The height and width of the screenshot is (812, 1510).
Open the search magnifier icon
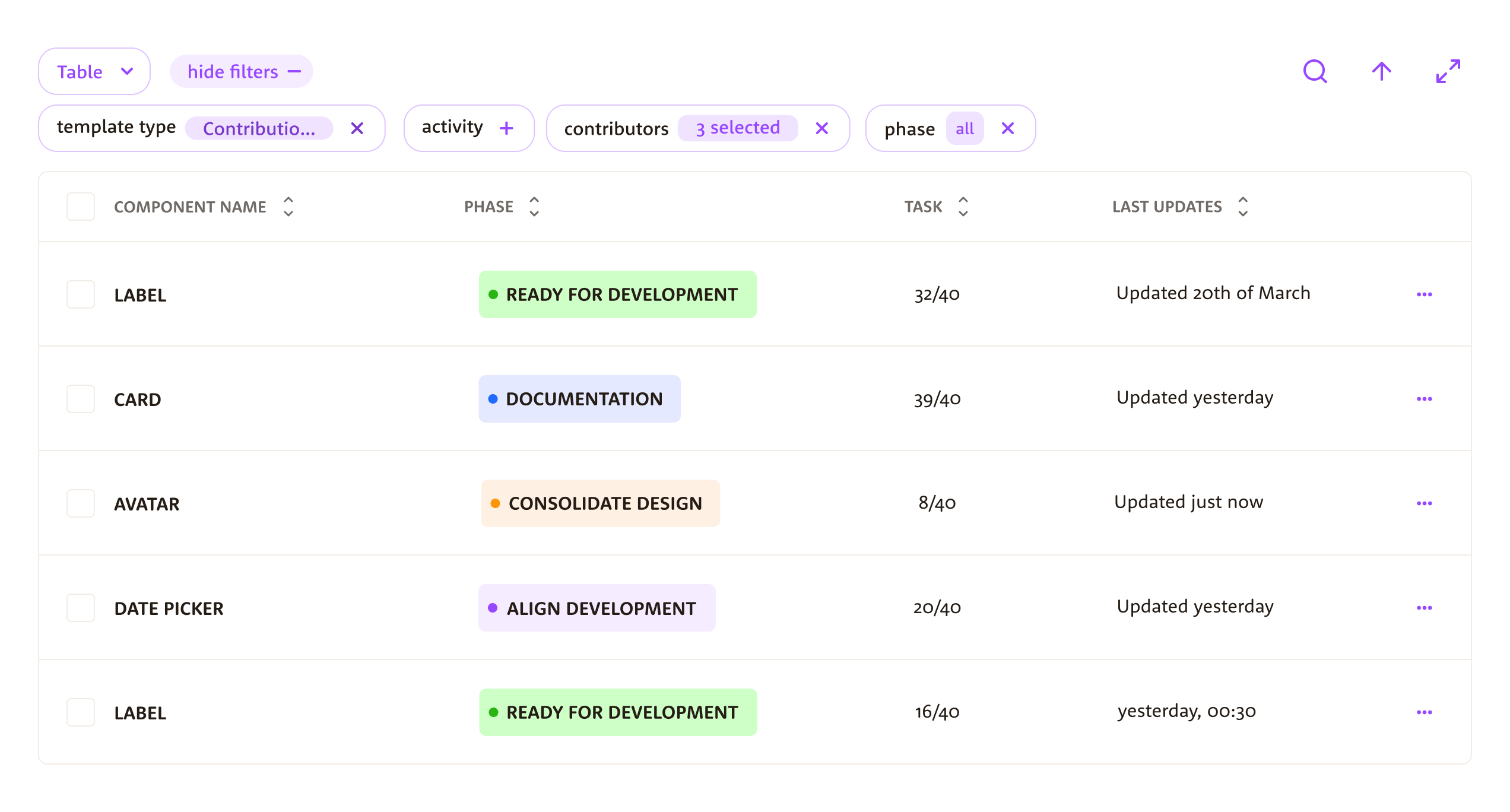1315,72
